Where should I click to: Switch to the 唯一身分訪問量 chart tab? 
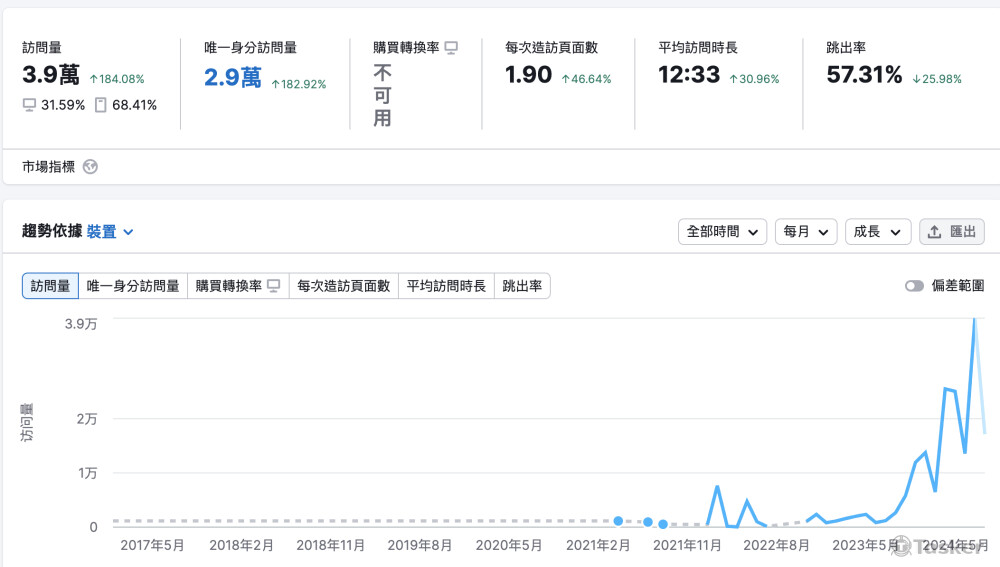(133, 286)
